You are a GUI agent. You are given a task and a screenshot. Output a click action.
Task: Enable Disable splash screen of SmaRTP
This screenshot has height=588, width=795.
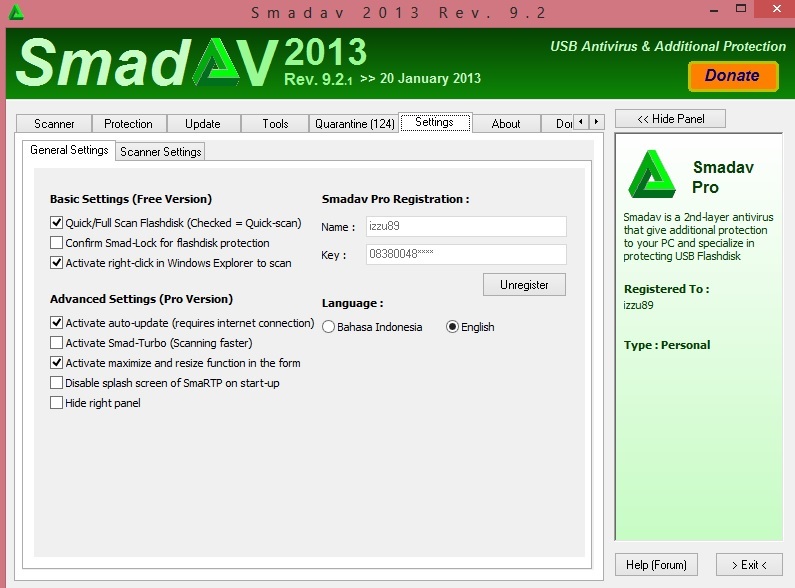tap(56, 383)
